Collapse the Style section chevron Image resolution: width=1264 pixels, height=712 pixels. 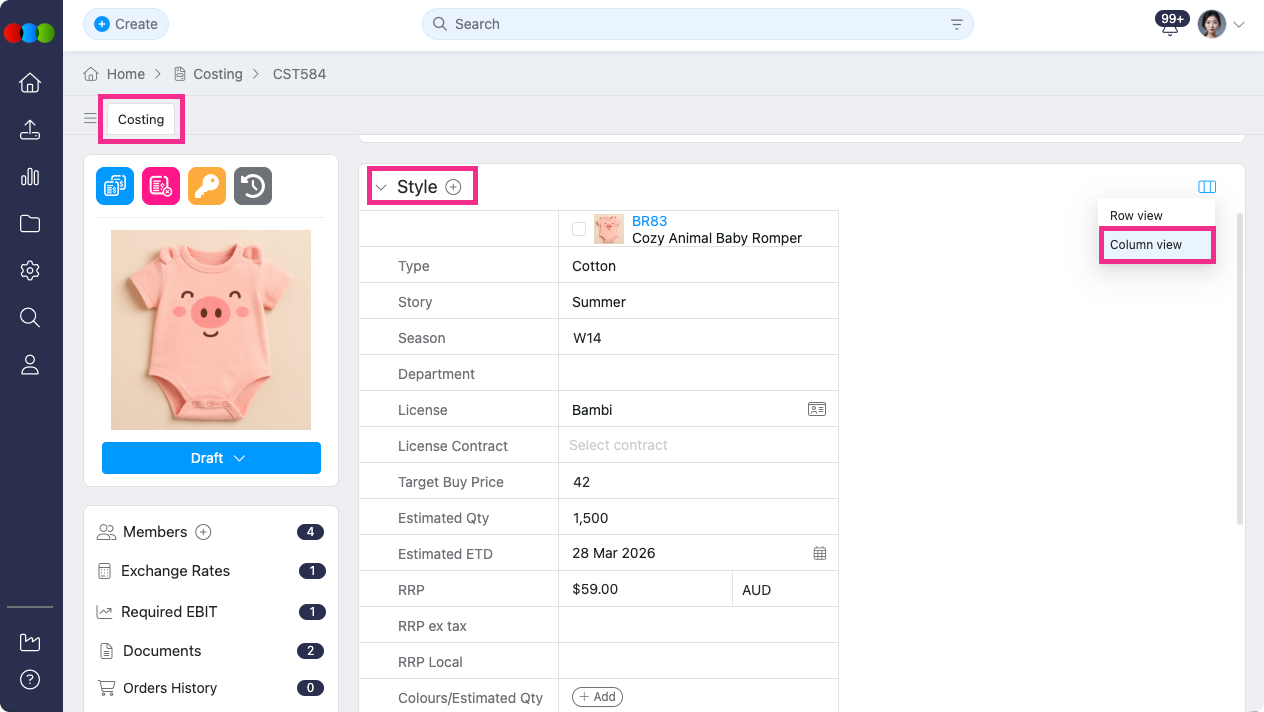click(381, 187)
